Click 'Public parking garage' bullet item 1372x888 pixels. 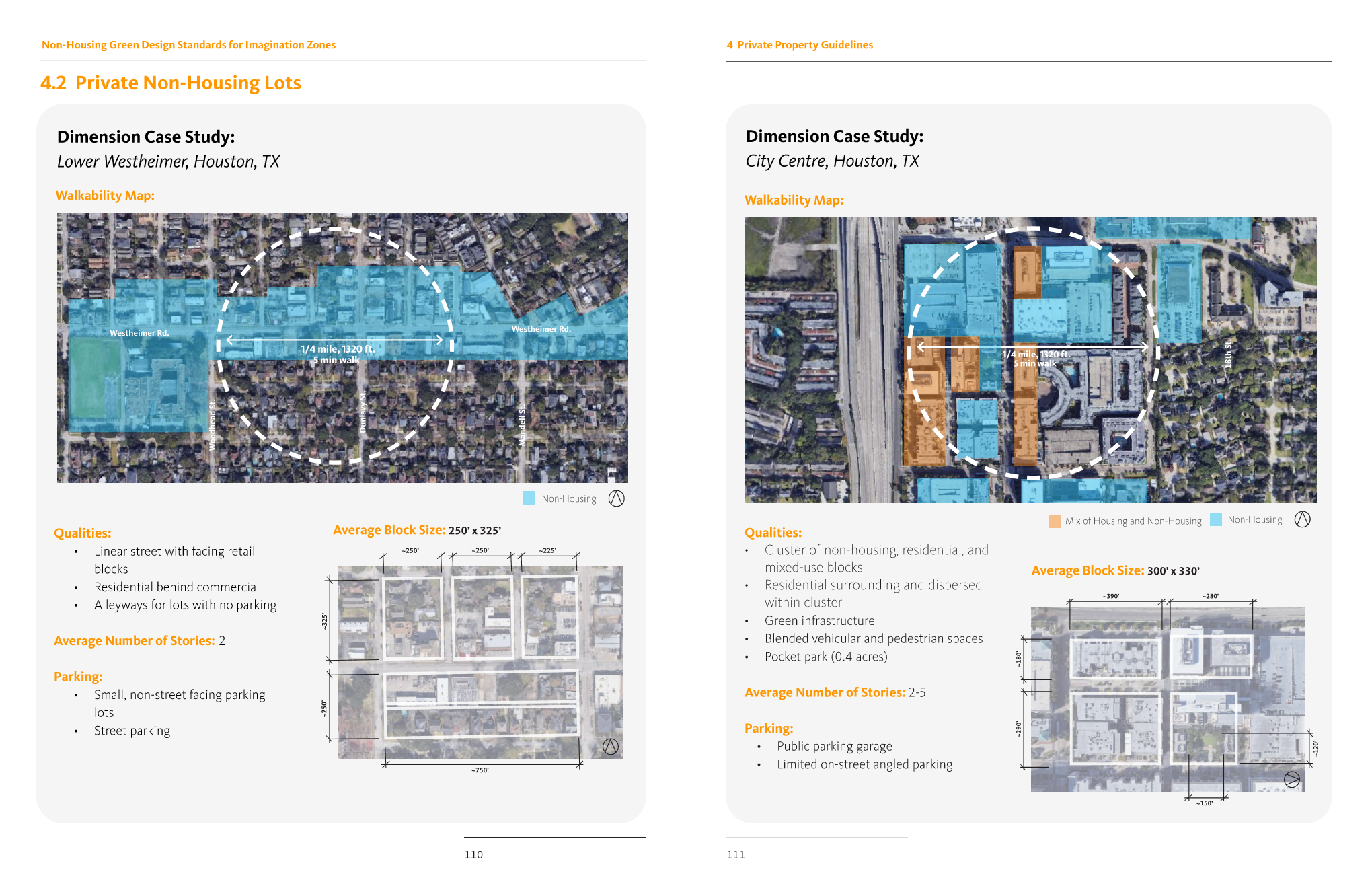(834, 746)
